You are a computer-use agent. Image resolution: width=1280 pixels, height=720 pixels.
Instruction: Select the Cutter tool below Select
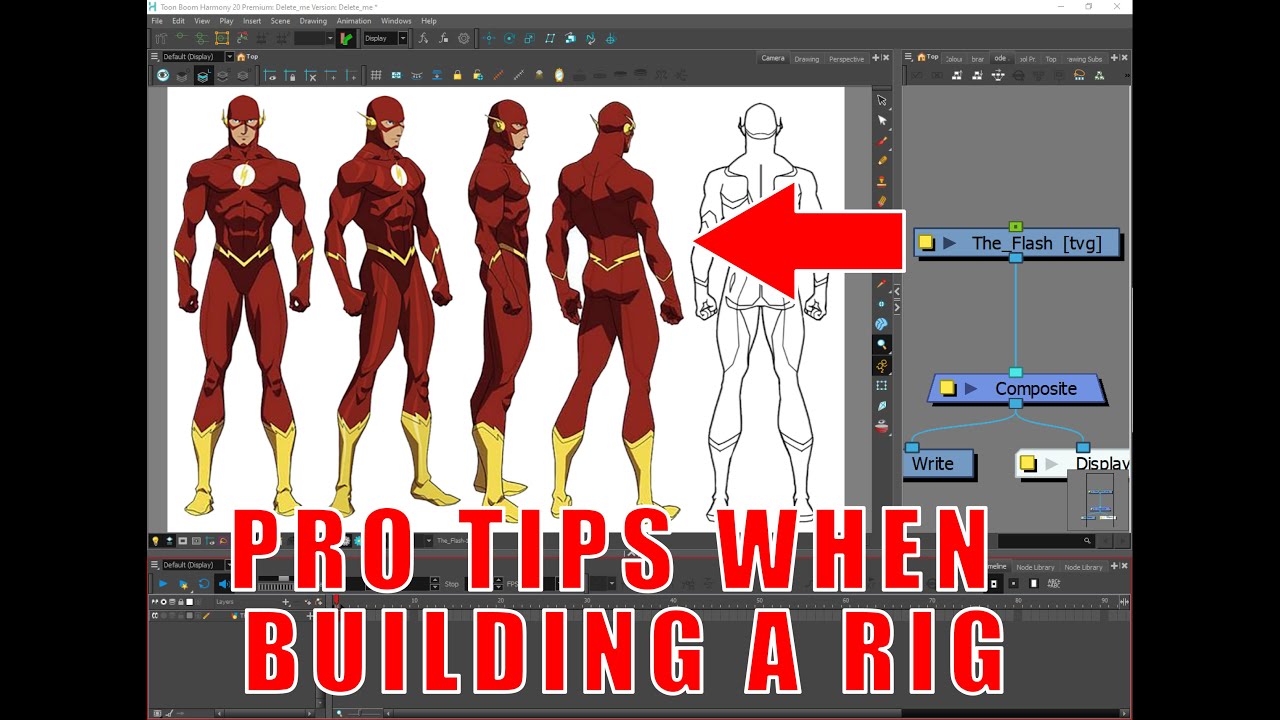(x=882, y=120)
